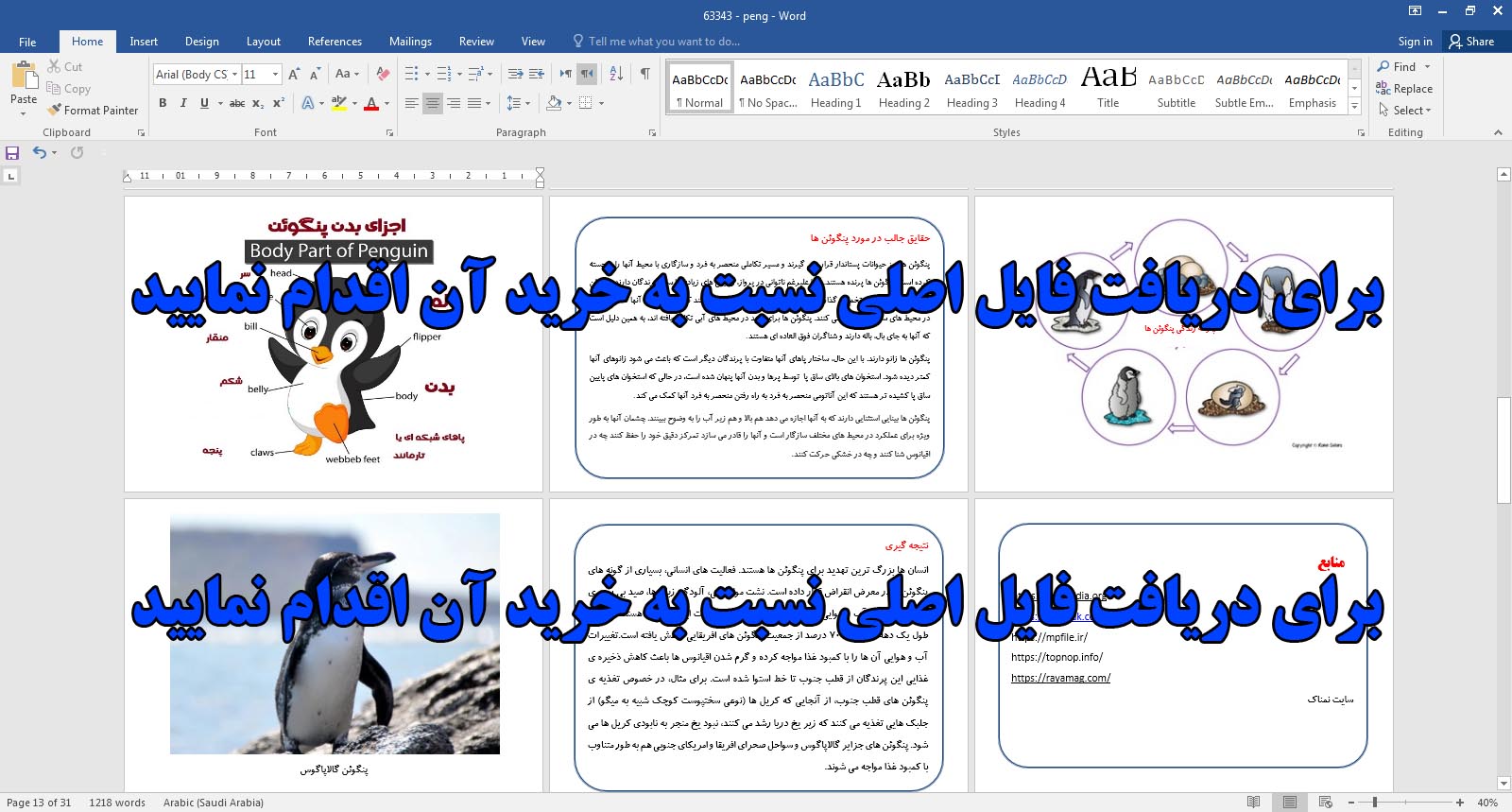Switch to the Design tab
The image size is (1512, 812).
coord(201,42)
